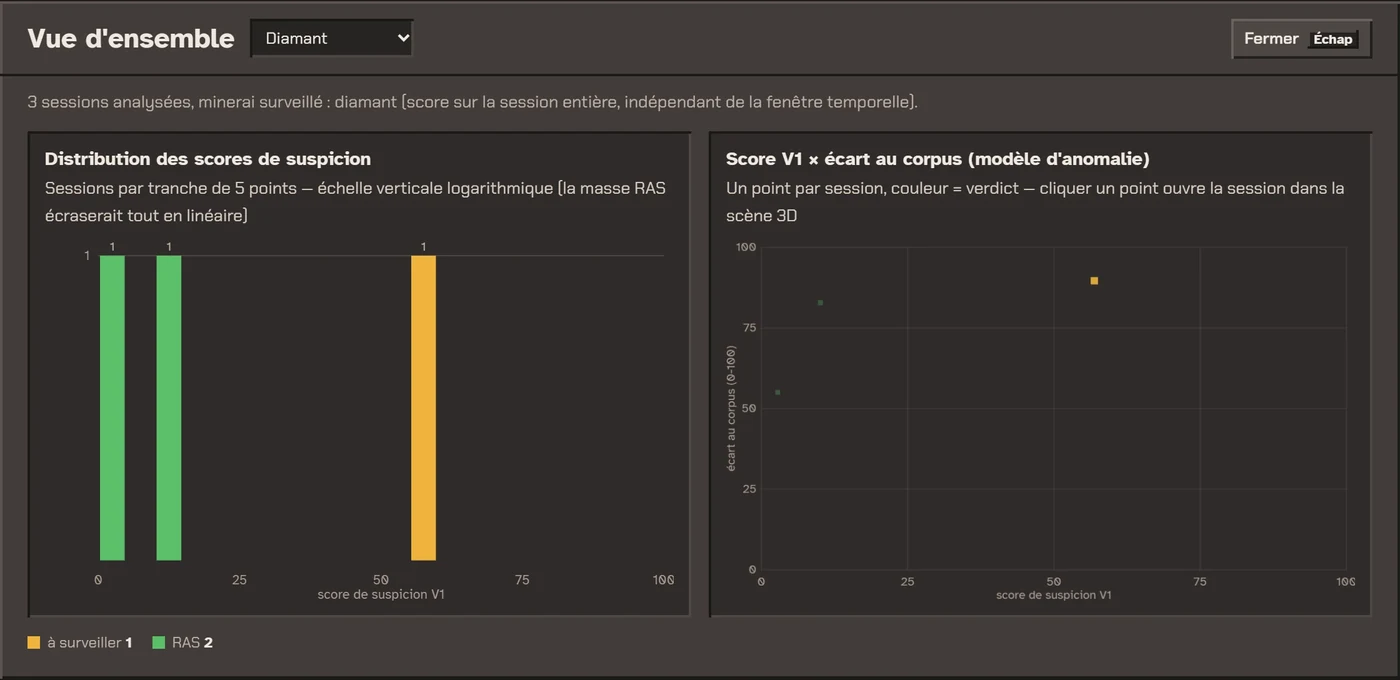The height and width of the screenshot is (680, 1400).
Task: Click the count label above the orange bar
Action: click(x=424, y=247)
